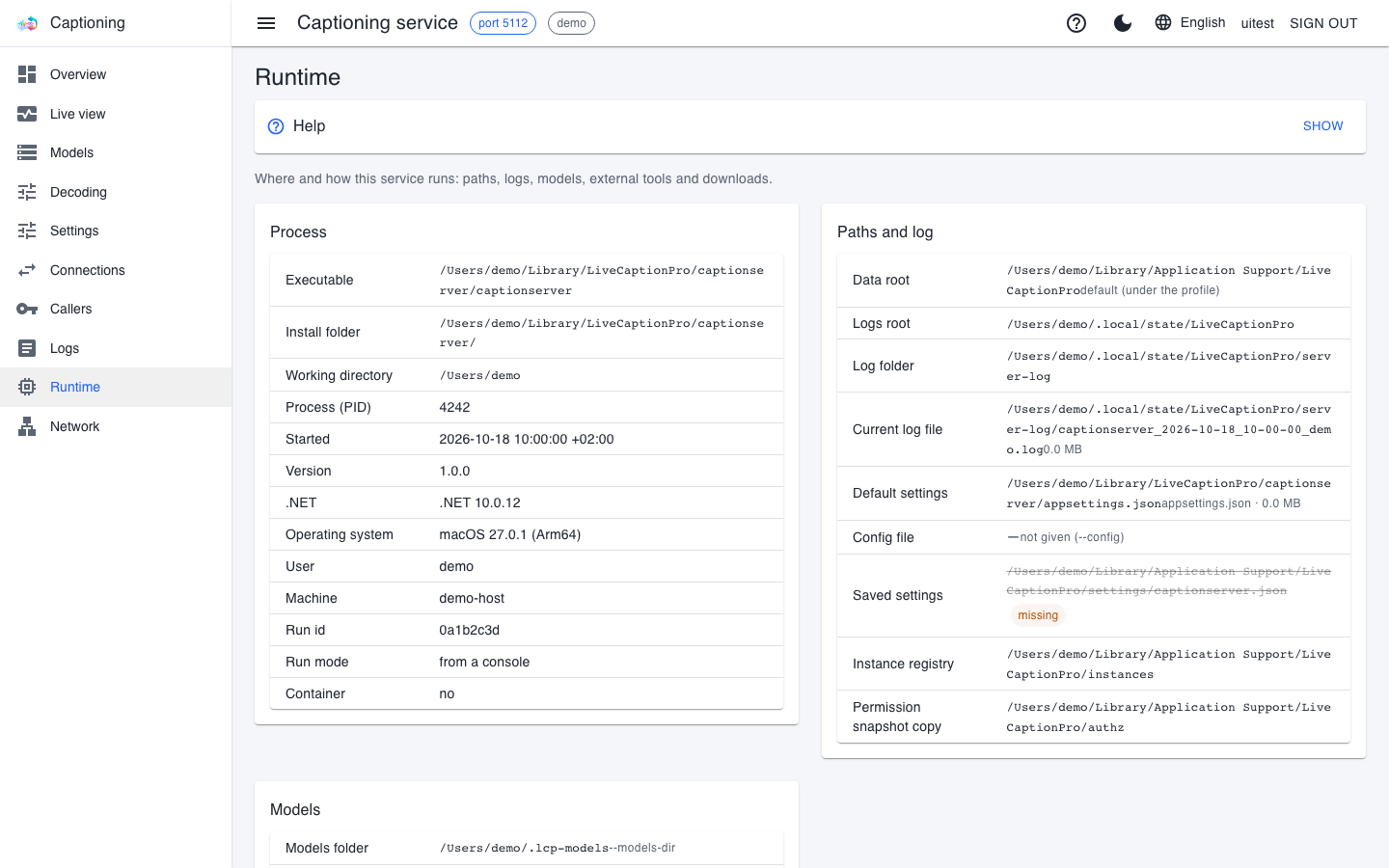Go to Overview in sidebar
The height and width of the screenshot is (868, 1389).
click(116, 74)
